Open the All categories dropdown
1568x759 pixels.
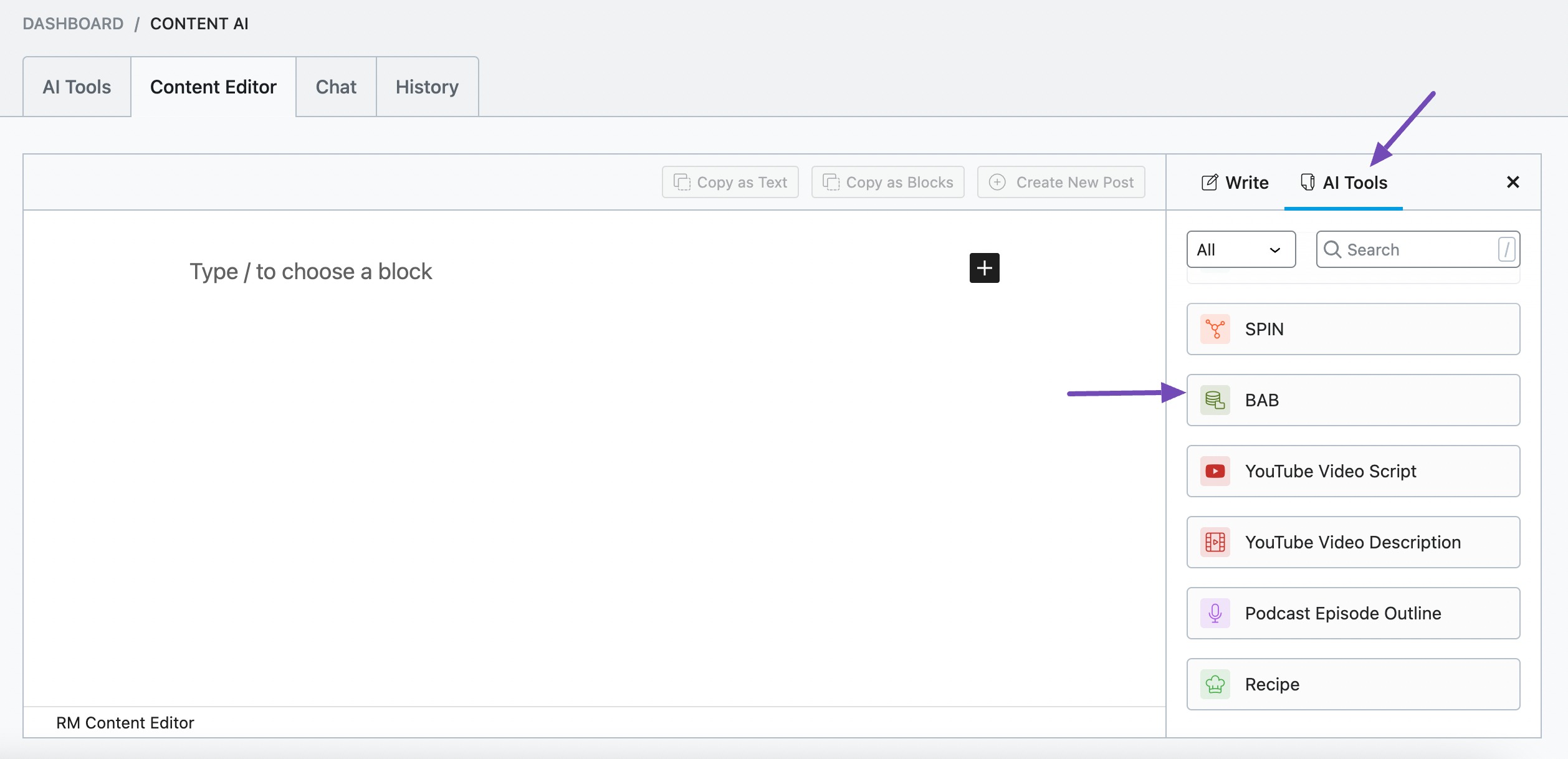tap(1240, 249)
